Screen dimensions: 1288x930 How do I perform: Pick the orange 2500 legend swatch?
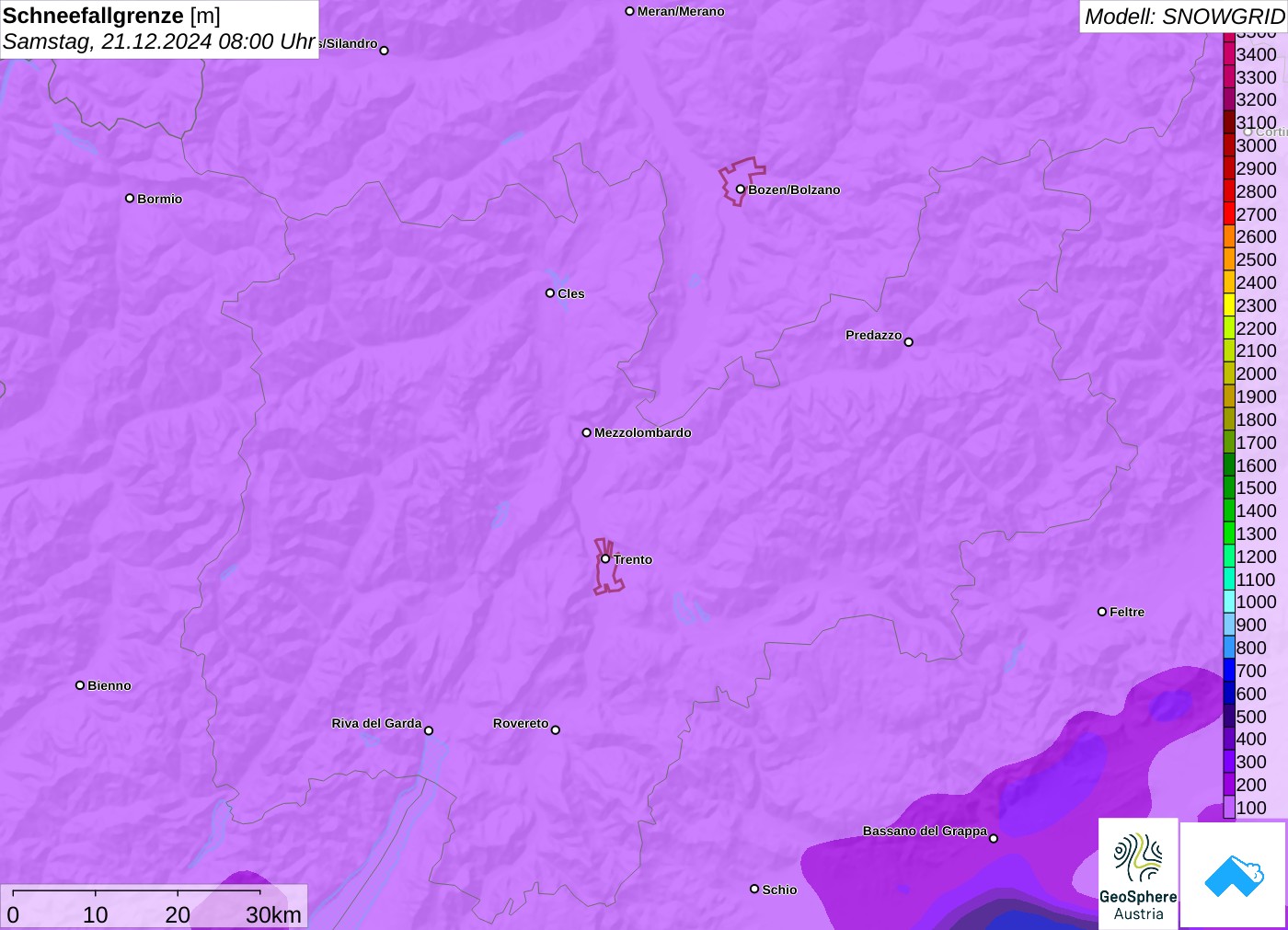[x=1229, y=259]
